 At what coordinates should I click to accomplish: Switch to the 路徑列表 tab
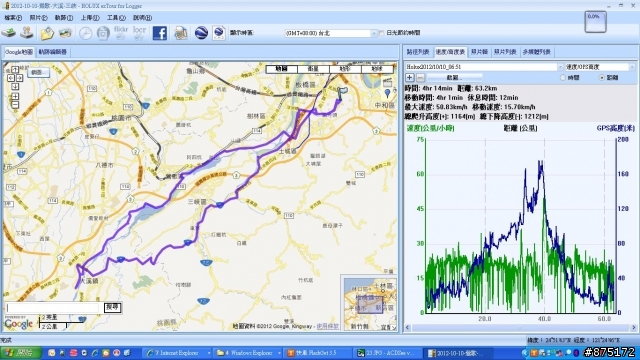coord(418,52)
